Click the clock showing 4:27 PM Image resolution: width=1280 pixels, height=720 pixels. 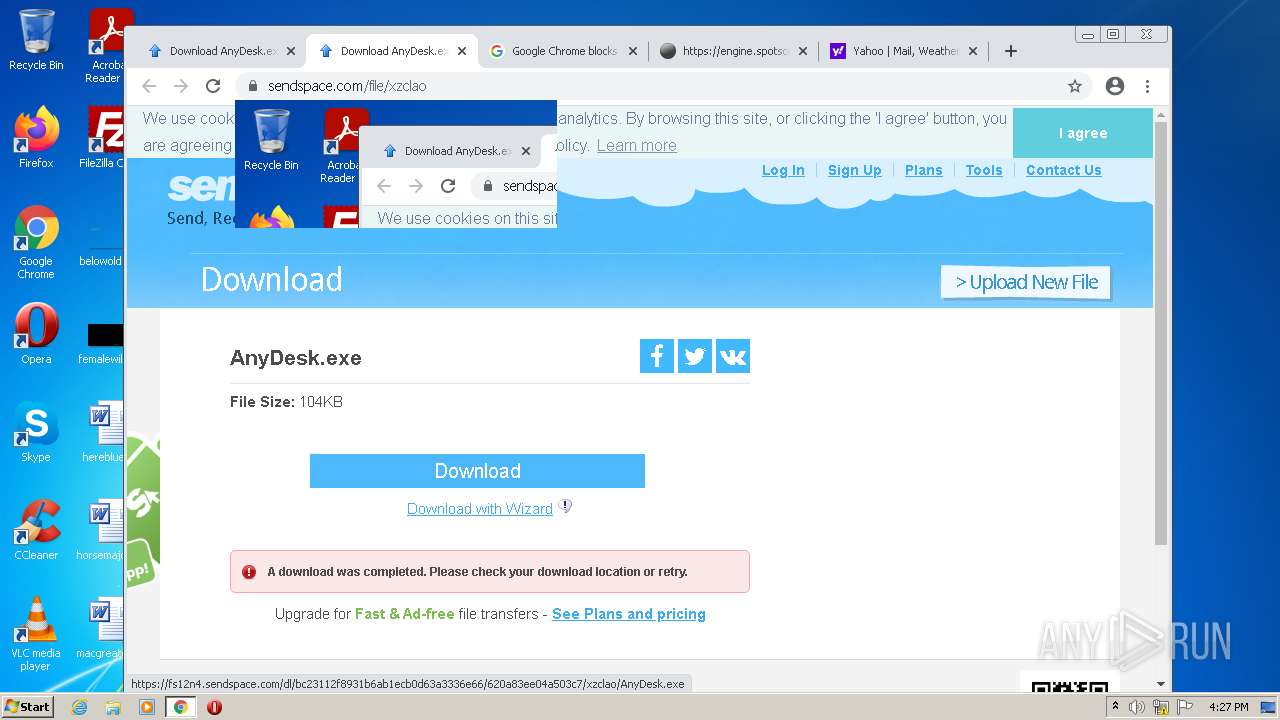coord(1228,707)
